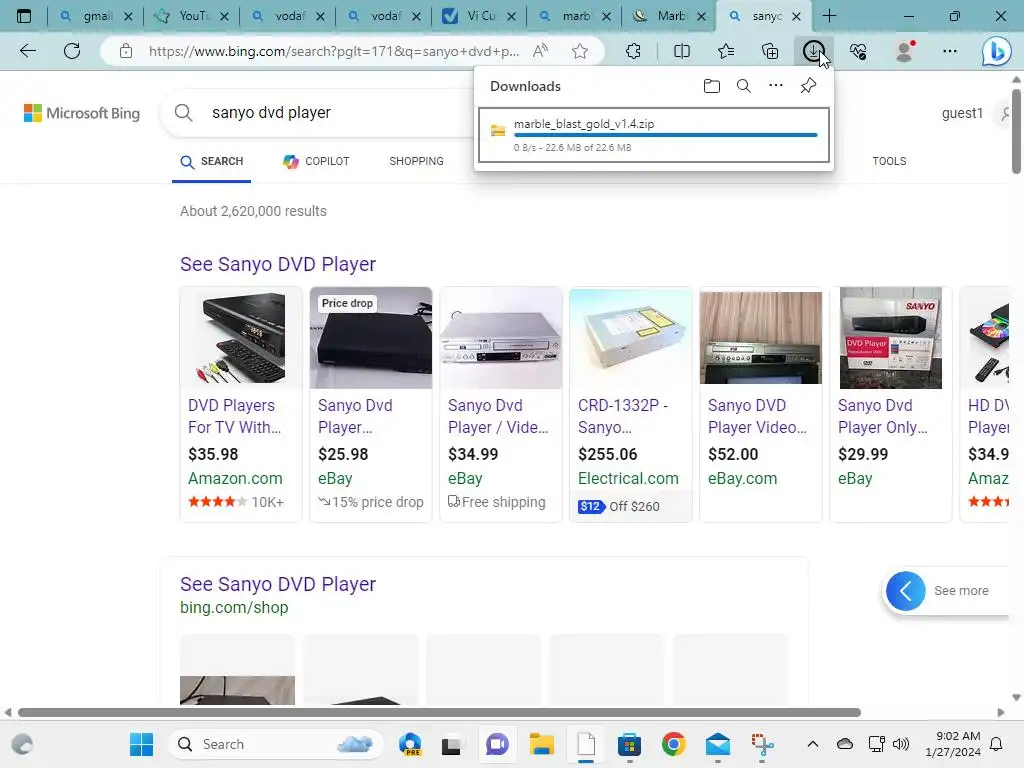
Task: Open the clock showing 9:02 AM
Action: tap(953, 744)
